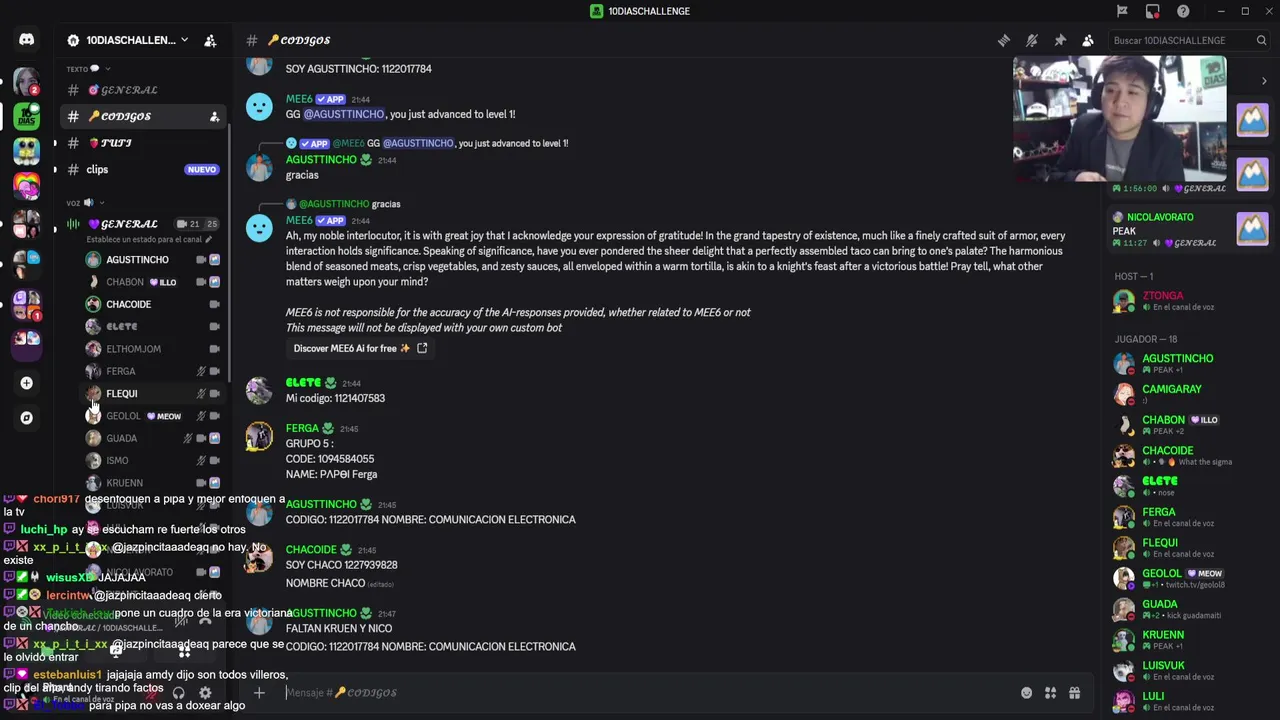Open user settings gear
This screenshot has height=720, width=1280.
pos(205,693)
